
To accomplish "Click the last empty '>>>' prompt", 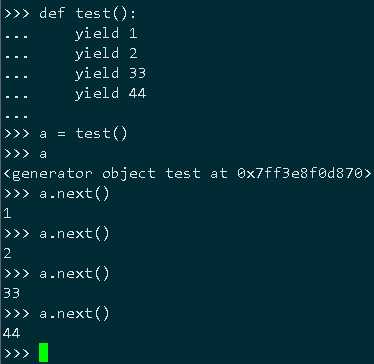I will (x=16, y=353).
